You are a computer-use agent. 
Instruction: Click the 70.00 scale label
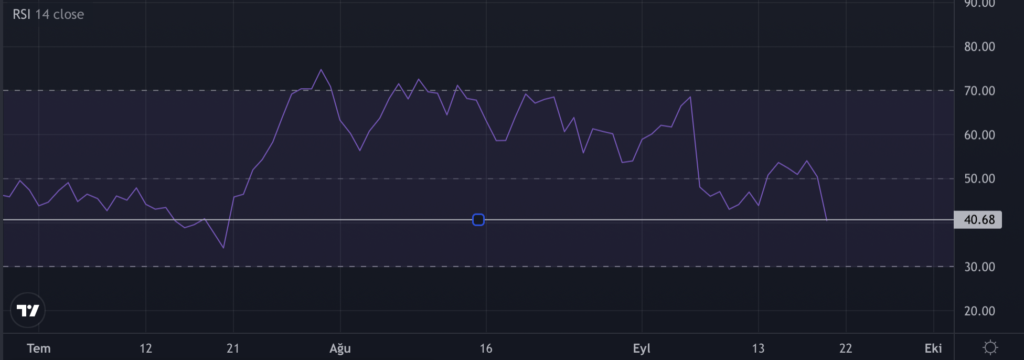[979, 91]
